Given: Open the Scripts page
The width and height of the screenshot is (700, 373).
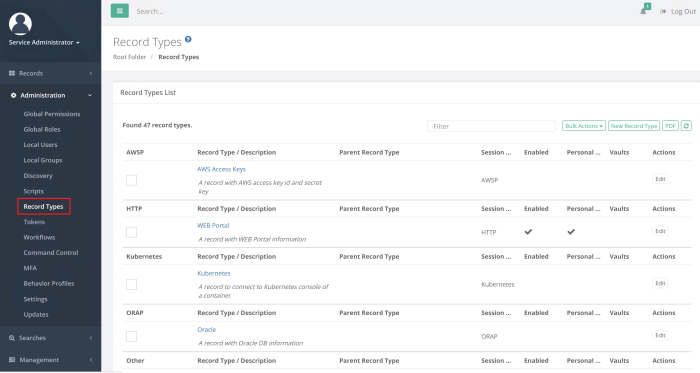Looking at the screenshot, I should tap(33, 191).
